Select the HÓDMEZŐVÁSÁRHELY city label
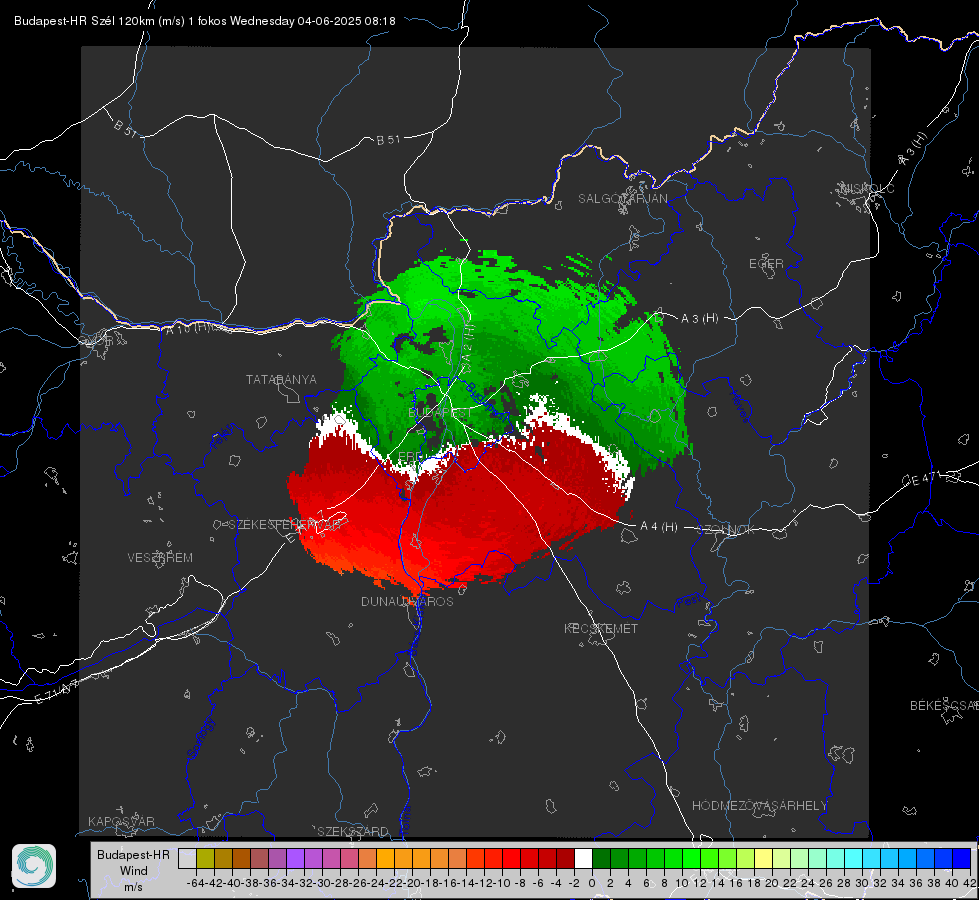This screenshot has height=900, width=979. [759, 806]
